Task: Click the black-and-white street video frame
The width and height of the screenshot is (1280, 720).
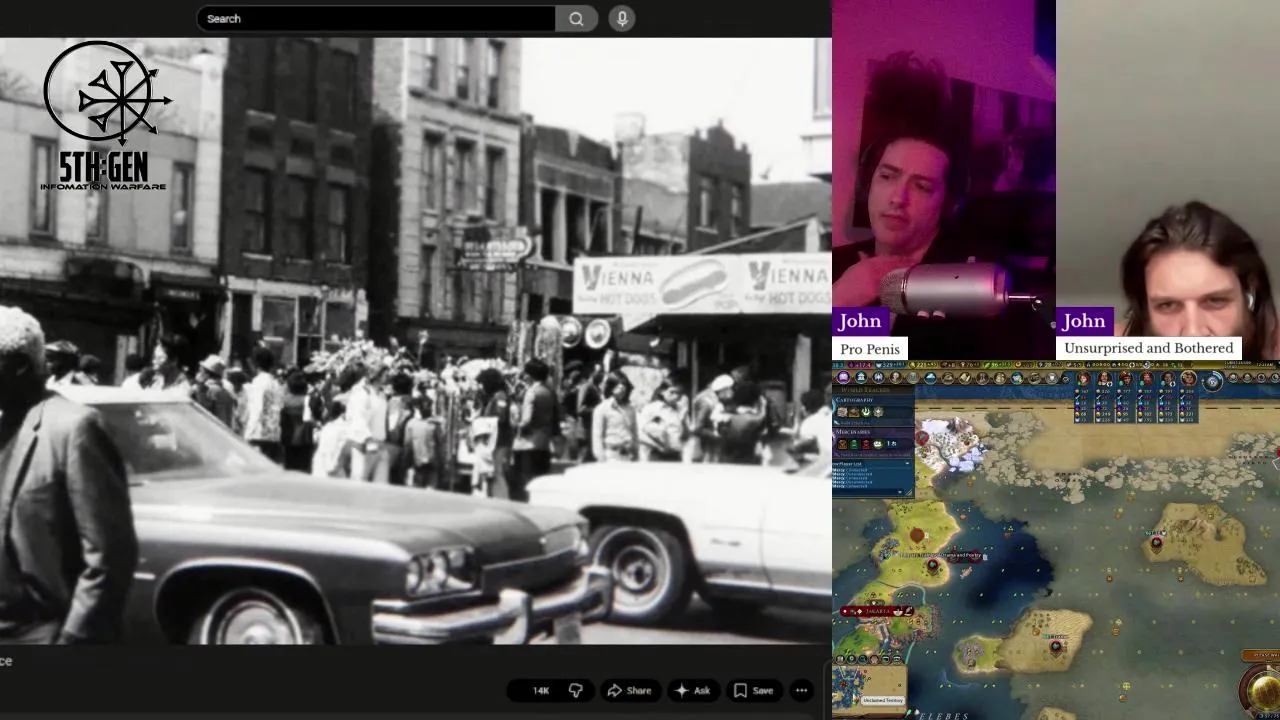Action: point(415,341)
